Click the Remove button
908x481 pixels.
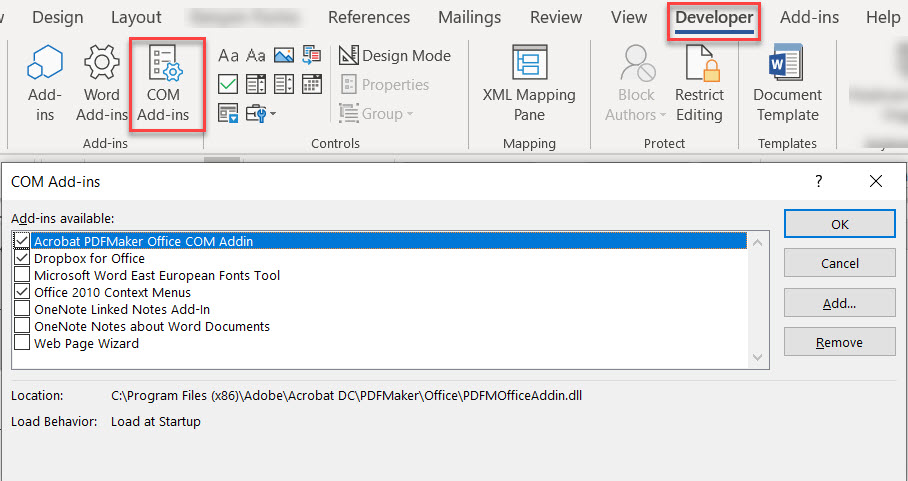coord(839,342)
